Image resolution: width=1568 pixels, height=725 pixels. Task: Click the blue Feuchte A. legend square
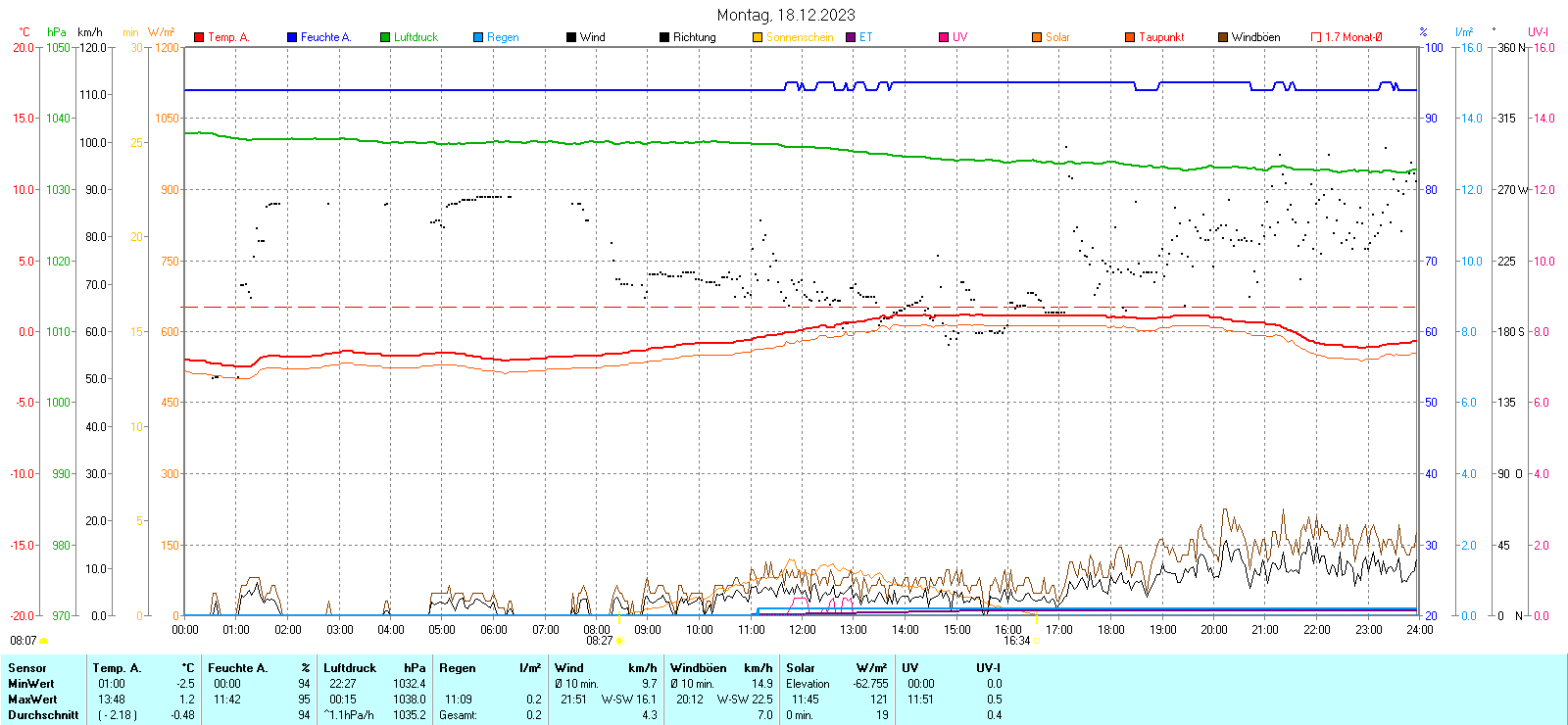pos(292,37)
